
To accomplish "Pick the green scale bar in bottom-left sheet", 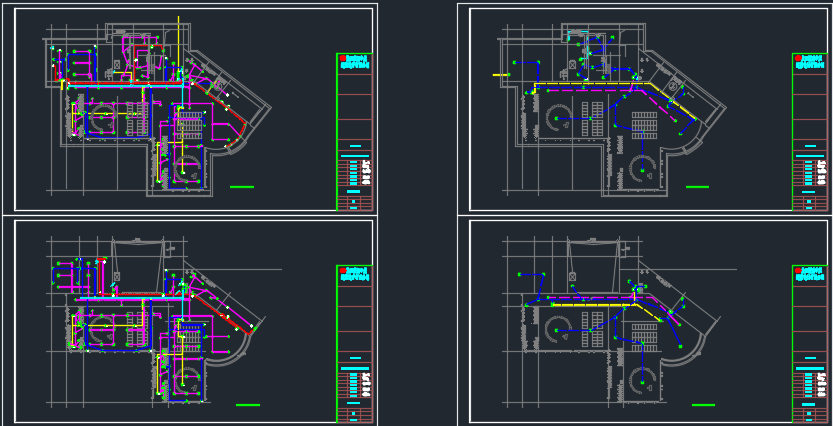I will point(248,405).
